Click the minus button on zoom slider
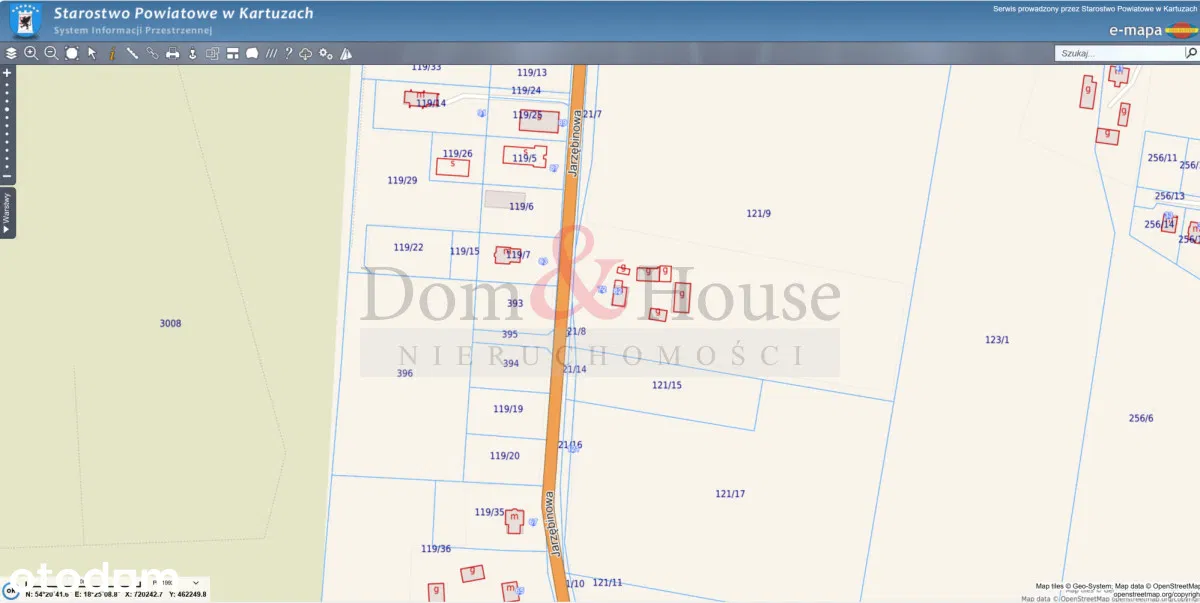The image size is (1200, 603). coord(7,177)
